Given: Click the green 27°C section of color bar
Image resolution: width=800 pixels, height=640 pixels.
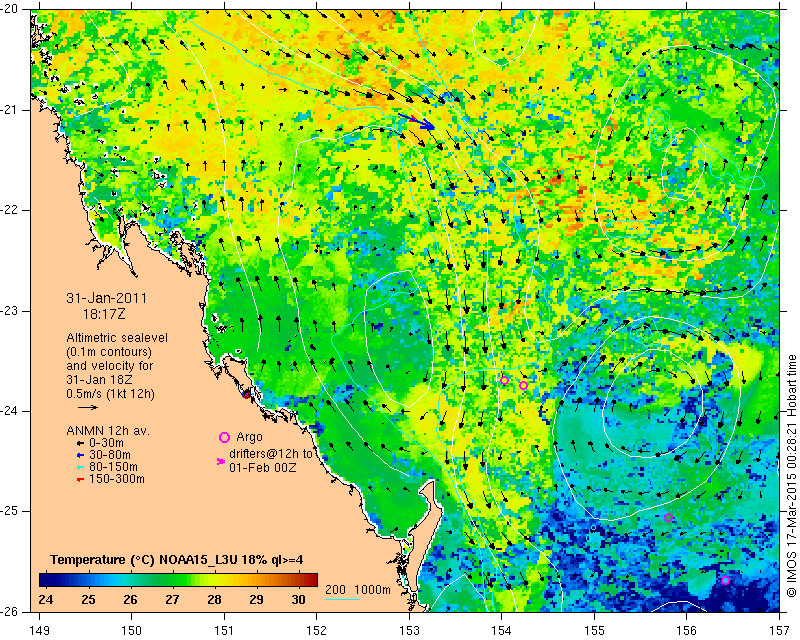Looking at the screenshot, I should [x=171, y=580].
